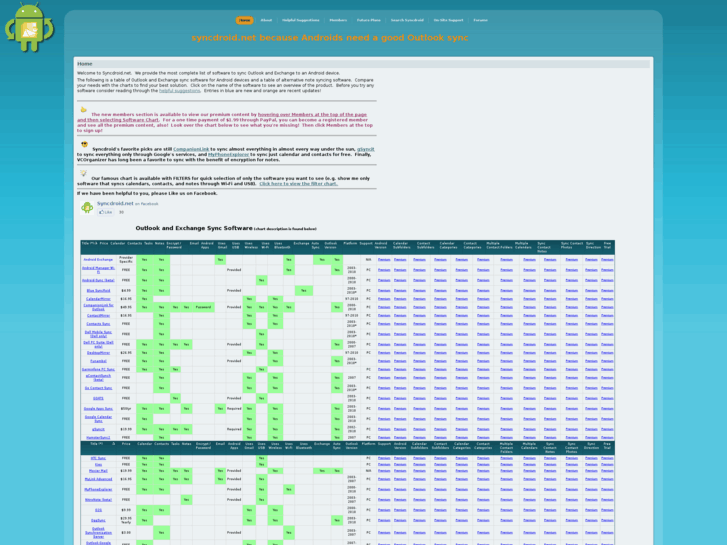
Task: Open MyPhoneExplorer row link in table
Action: click(x=98, y=489)
